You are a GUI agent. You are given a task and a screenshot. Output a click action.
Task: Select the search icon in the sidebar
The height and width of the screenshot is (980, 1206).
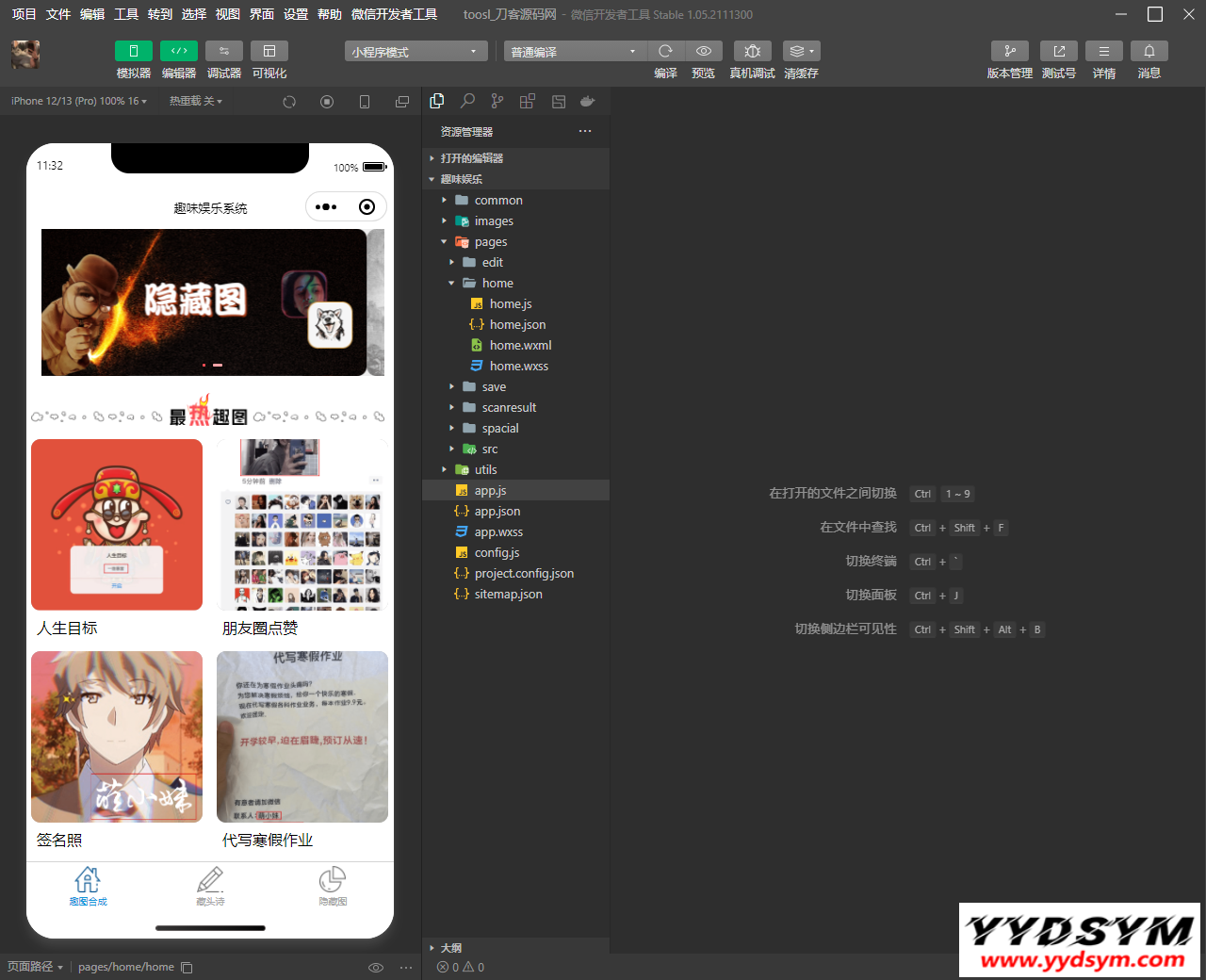click(466, 101)
